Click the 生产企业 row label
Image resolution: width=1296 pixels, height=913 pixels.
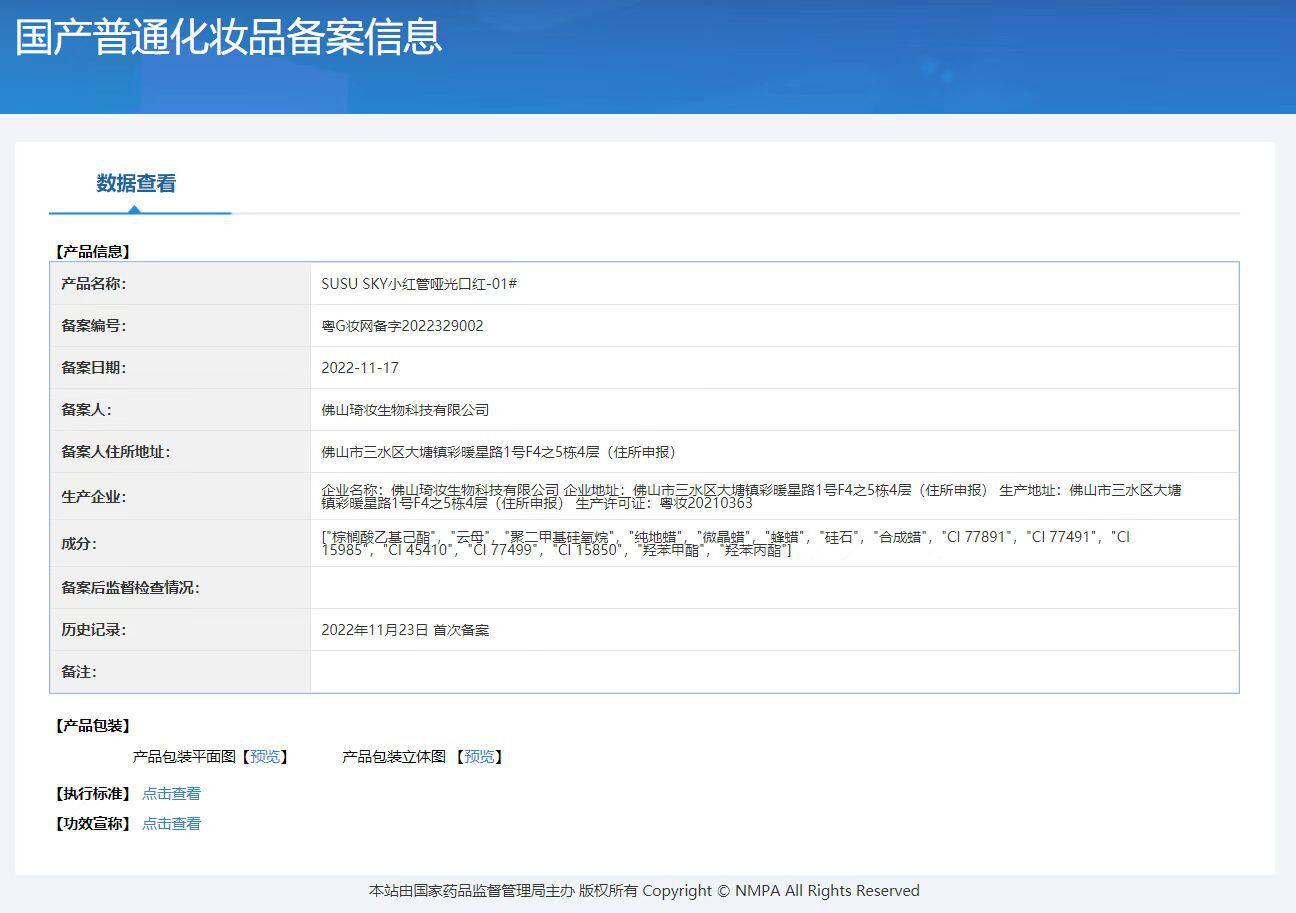pos(94,497)
